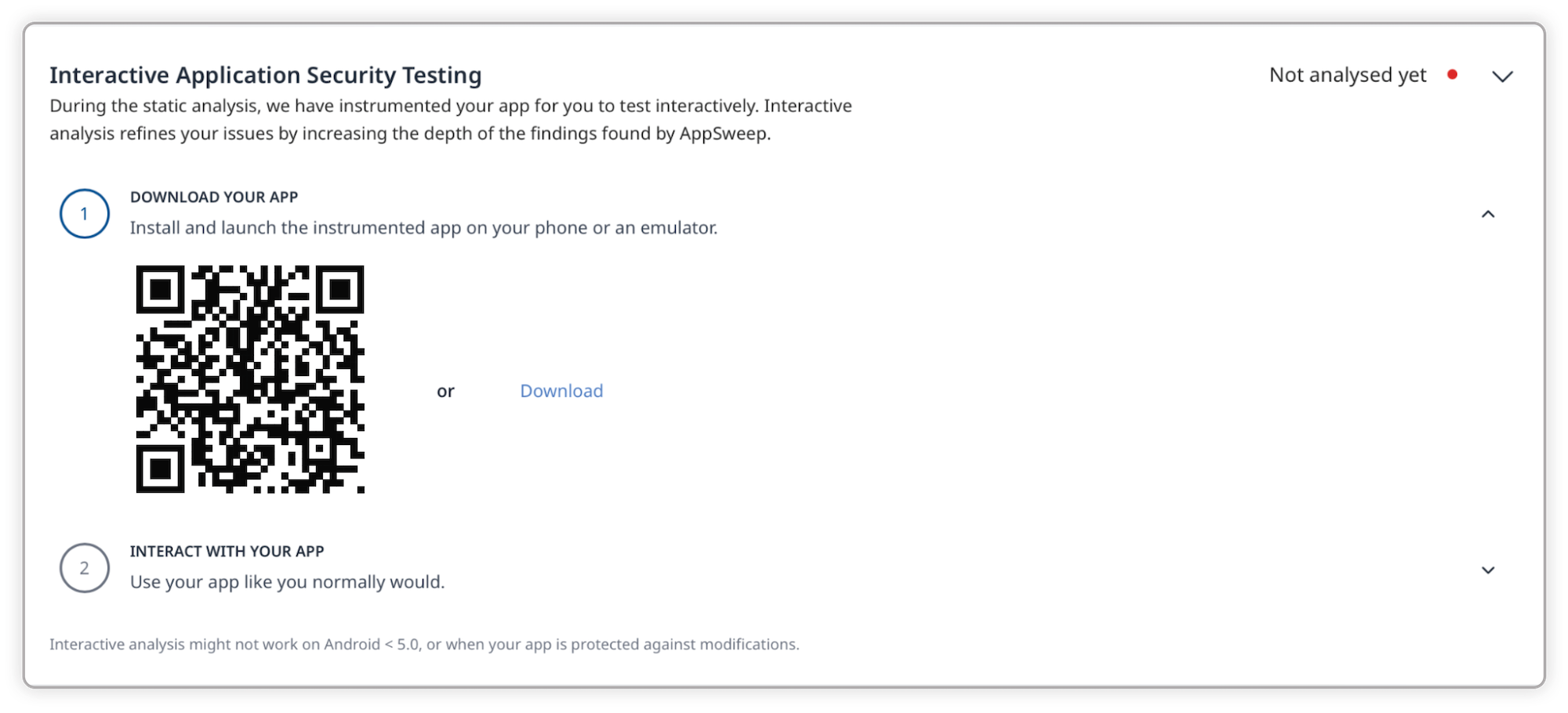
Task: Click the INTERACT WITH YOUR APP heading
Action: coord(227,551)
